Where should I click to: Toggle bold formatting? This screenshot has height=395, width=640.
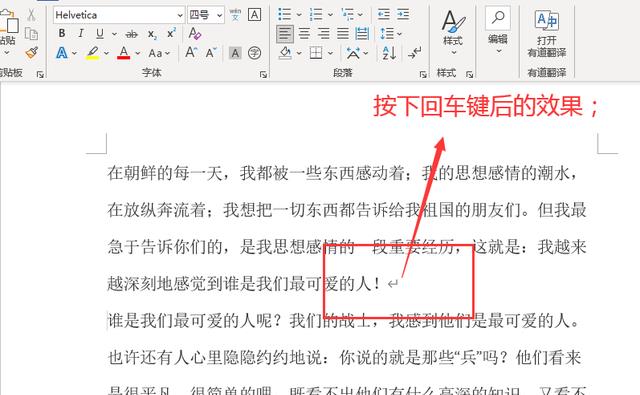pos(62,33)
